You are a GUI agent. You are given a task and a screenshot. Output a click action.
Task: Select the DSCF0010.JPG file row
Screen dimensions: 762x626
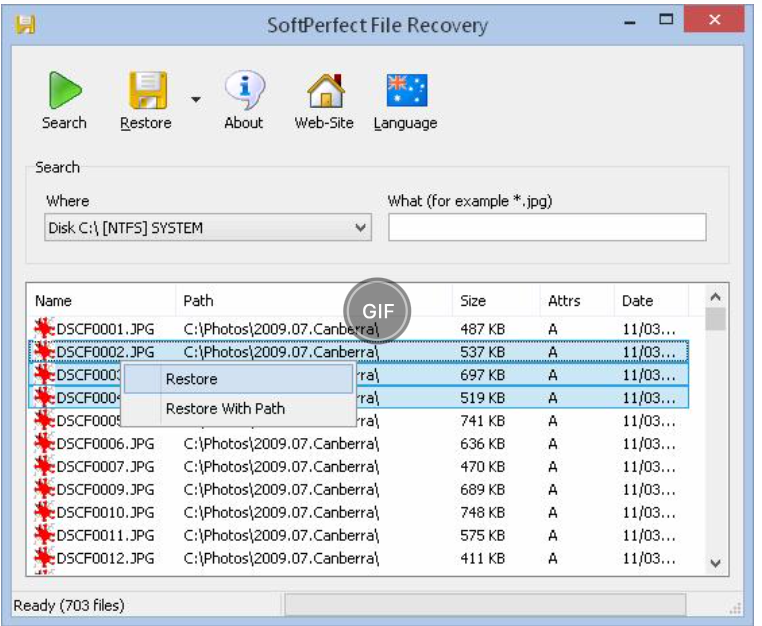click(x=105, y=513)
